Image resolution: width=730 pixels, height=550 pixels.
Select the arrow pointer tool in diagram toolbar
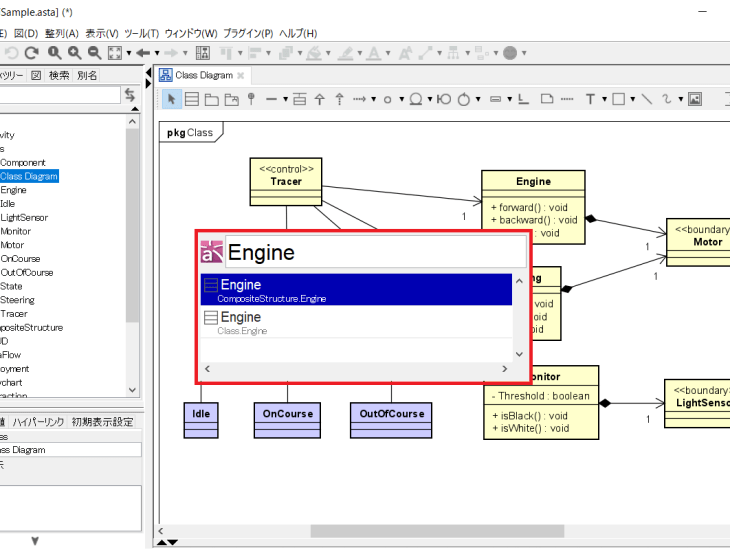[x=172, y=99]
